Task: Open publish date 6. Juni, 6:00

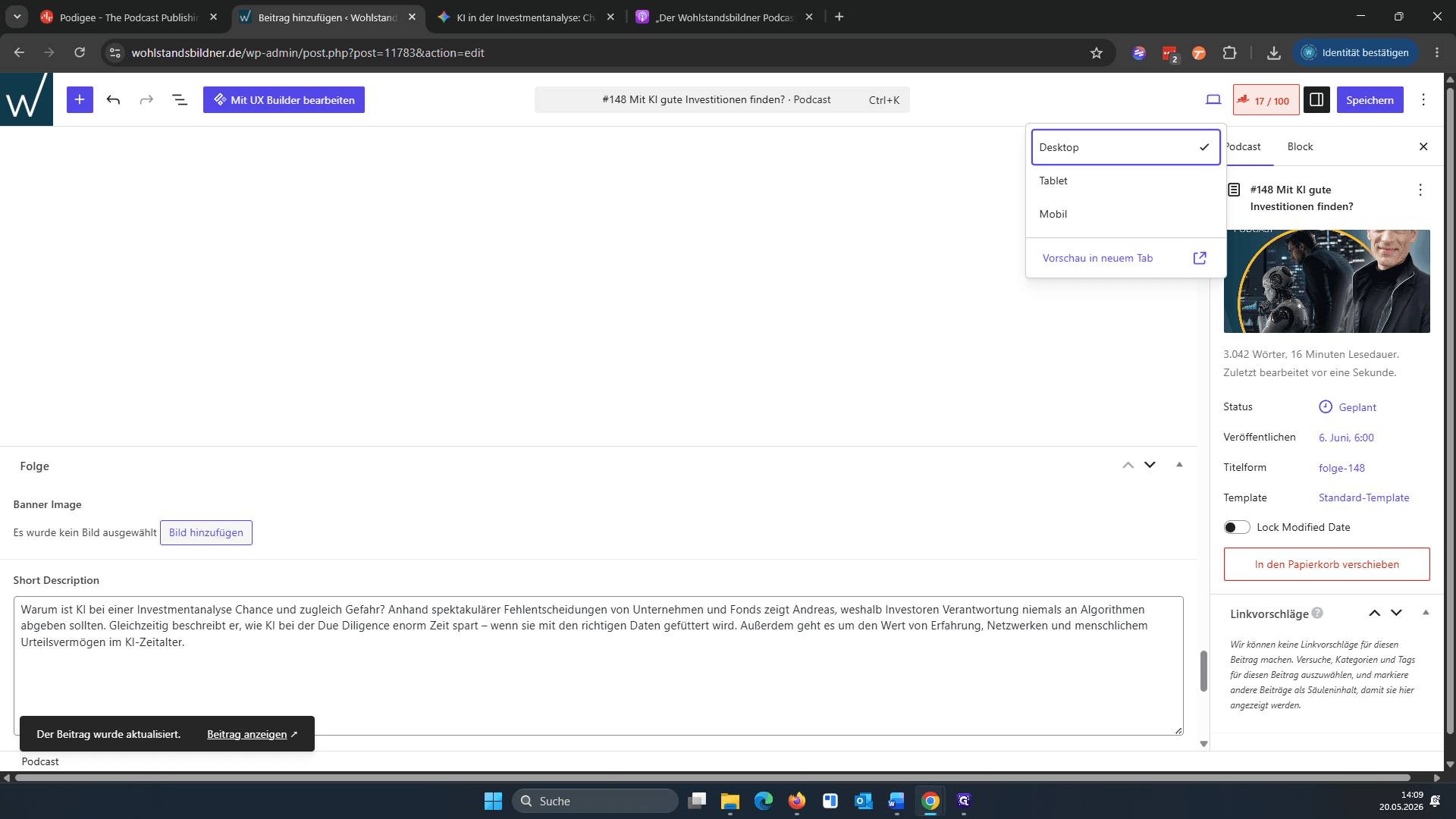Action: (x=1346, y=438)
